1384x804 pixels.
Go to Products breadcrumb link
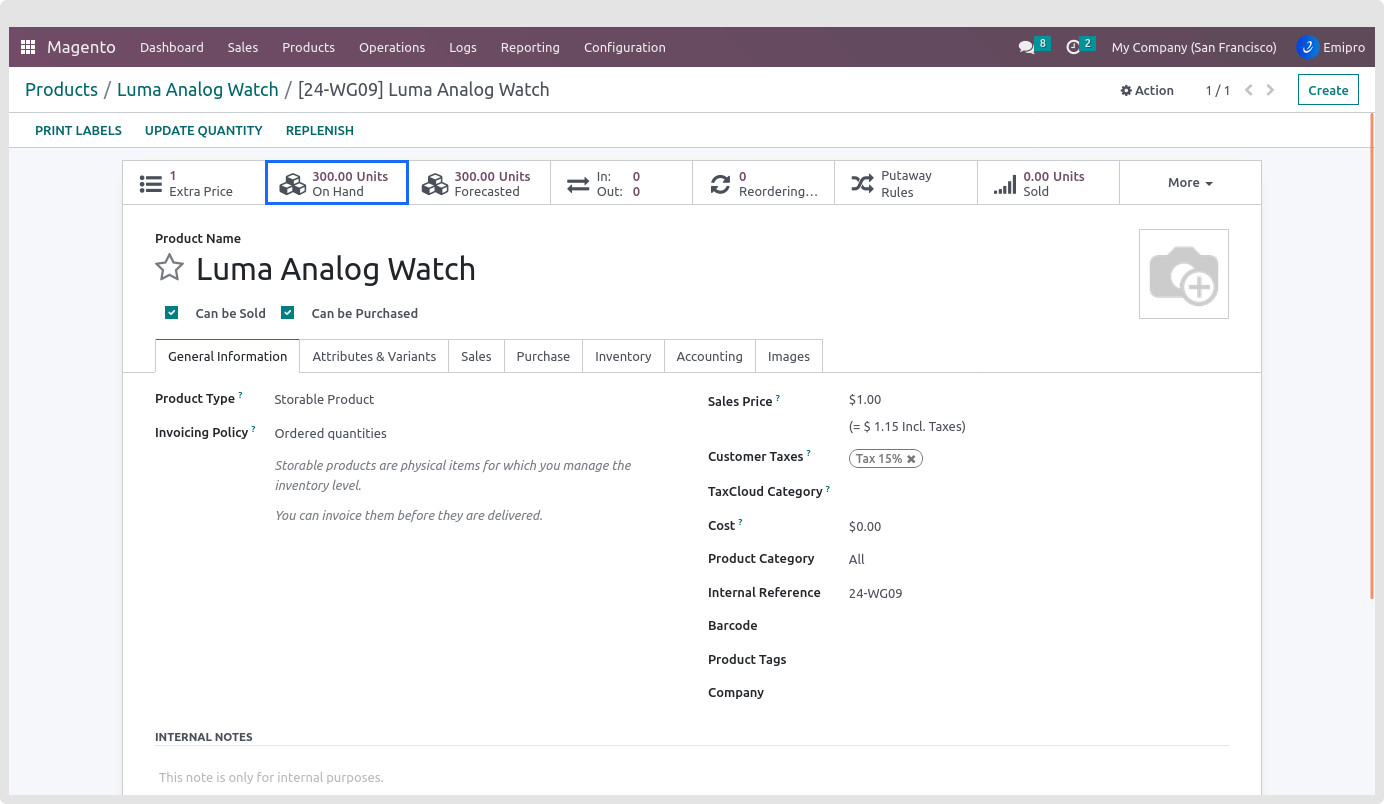(61, 90)
